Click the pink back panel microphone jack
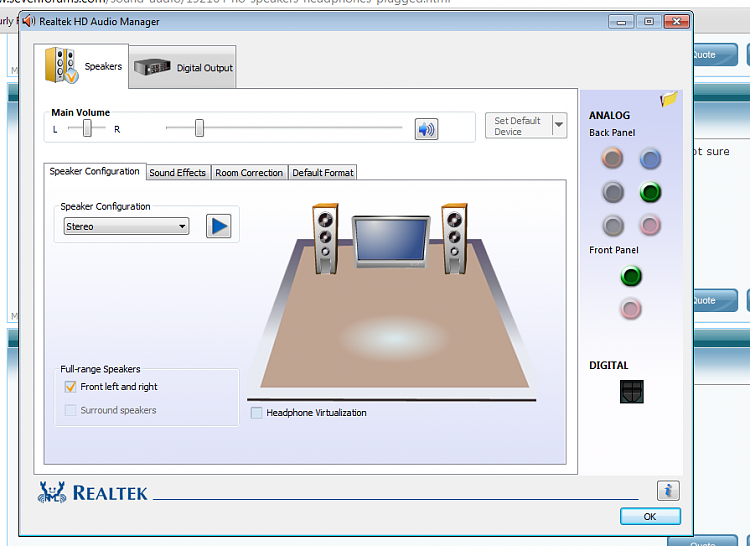The image size is (750, 546). pyautogui.click(x=650, y=225)
